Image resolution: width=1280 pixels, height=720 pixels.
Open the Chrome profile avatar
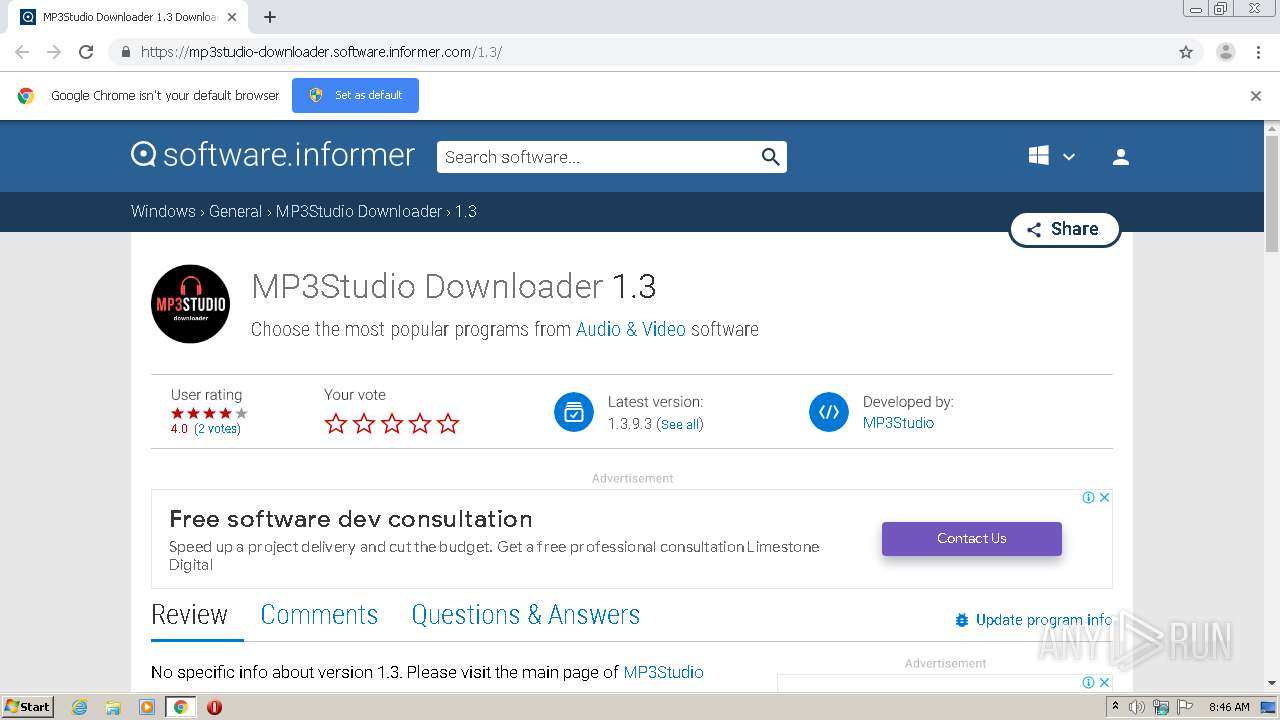(x=1225, y=52)
